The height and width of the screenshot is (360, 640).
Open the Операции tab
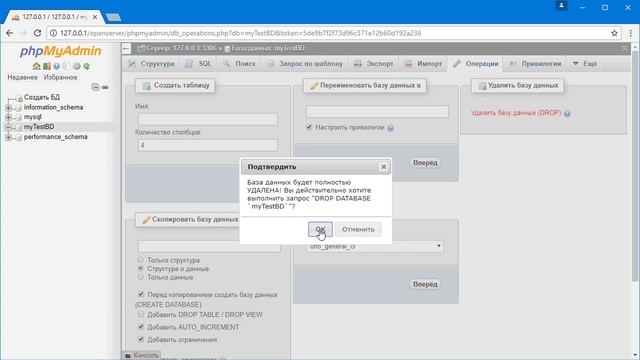point(476,64)
